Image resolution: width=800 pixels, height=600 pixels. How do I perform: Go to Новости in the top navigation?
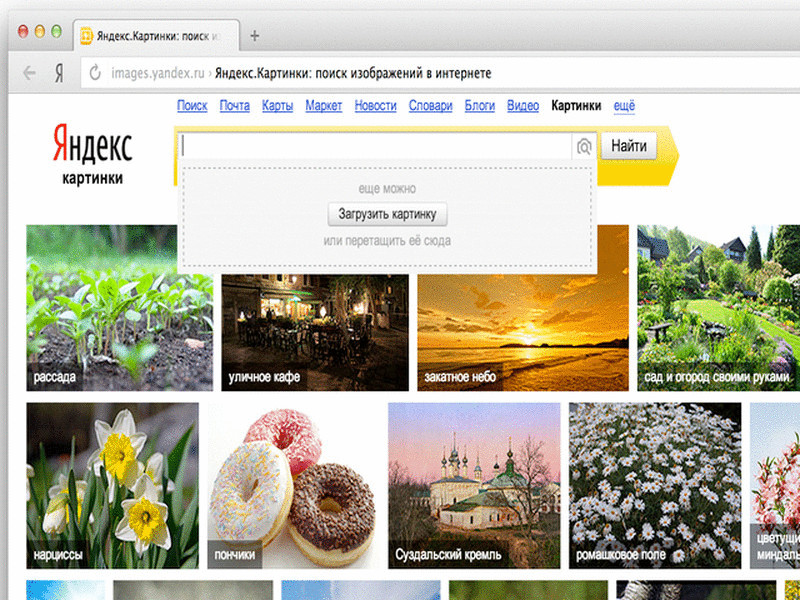(376, 106)
